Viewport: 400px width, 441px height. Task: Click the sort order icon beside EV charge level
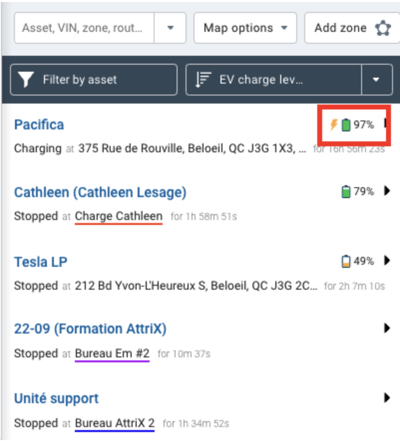(x=203, y=80)
